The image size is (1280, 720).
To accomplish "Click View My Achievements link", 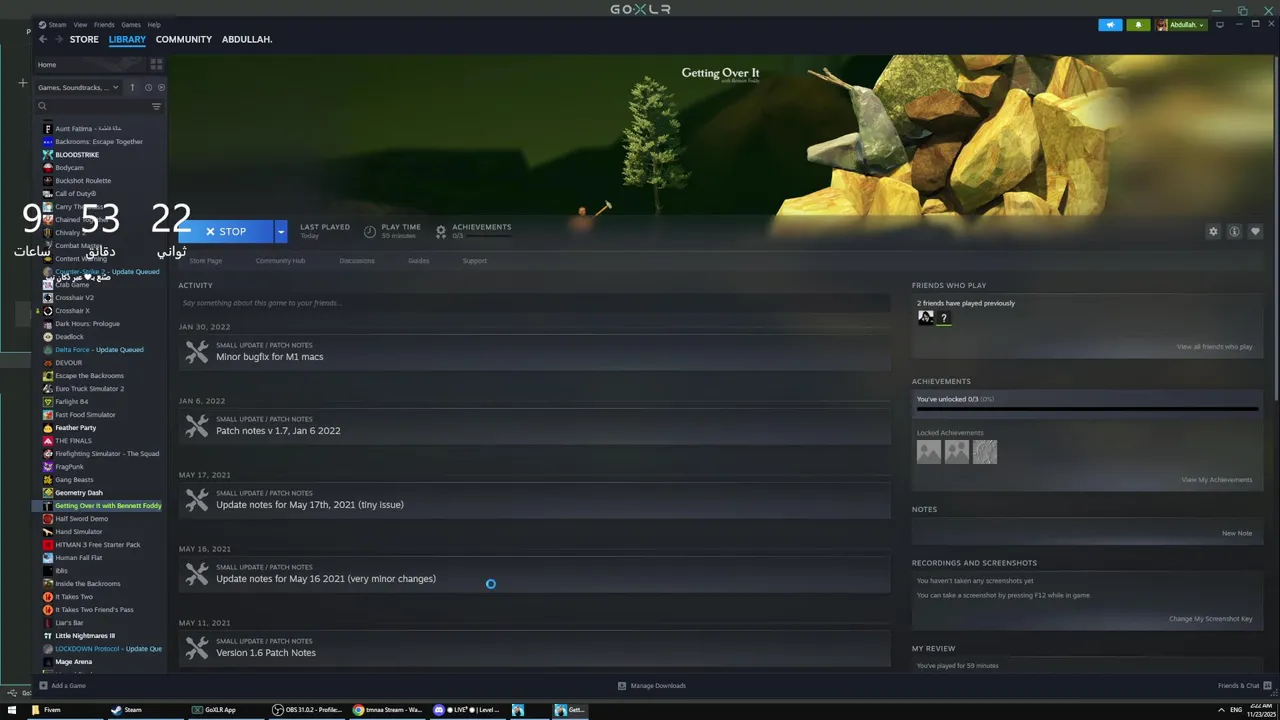I will [x=1216, y=480].
